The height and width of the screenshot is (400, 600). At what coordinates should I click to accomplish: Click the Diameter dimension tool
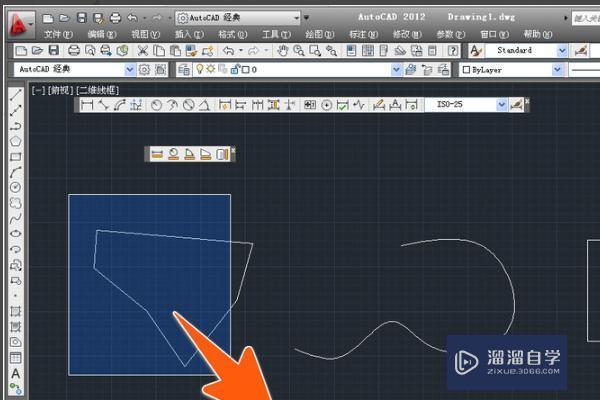(x=188, y=104)
